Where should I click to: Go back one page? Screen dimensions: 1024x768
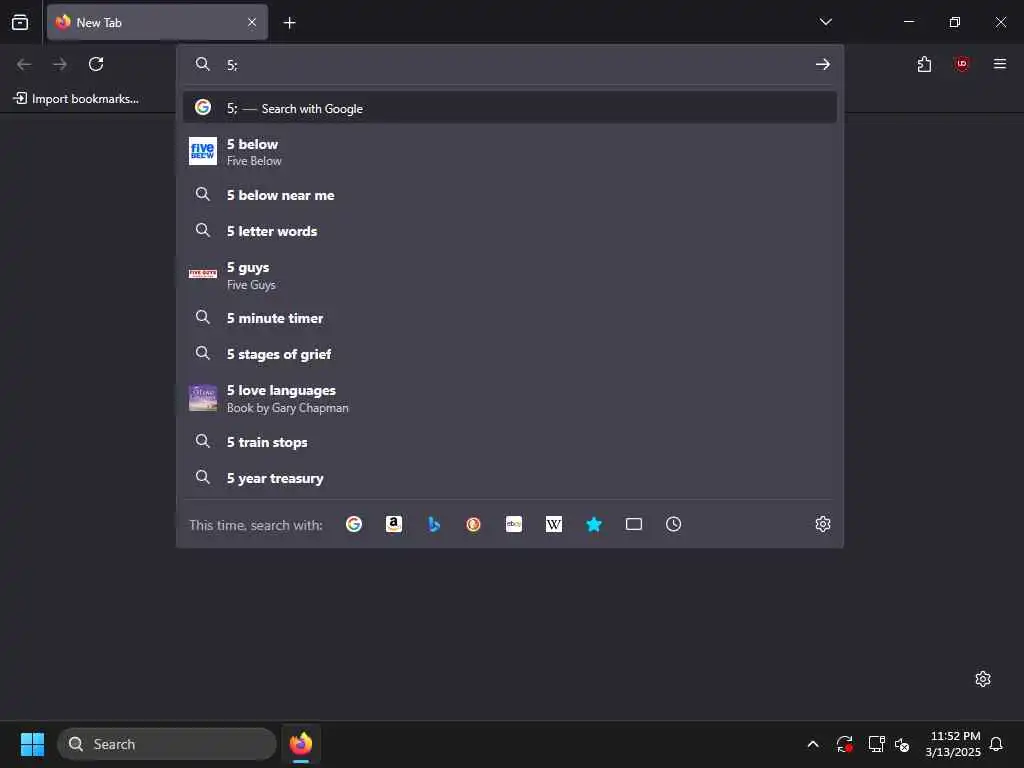24,64
